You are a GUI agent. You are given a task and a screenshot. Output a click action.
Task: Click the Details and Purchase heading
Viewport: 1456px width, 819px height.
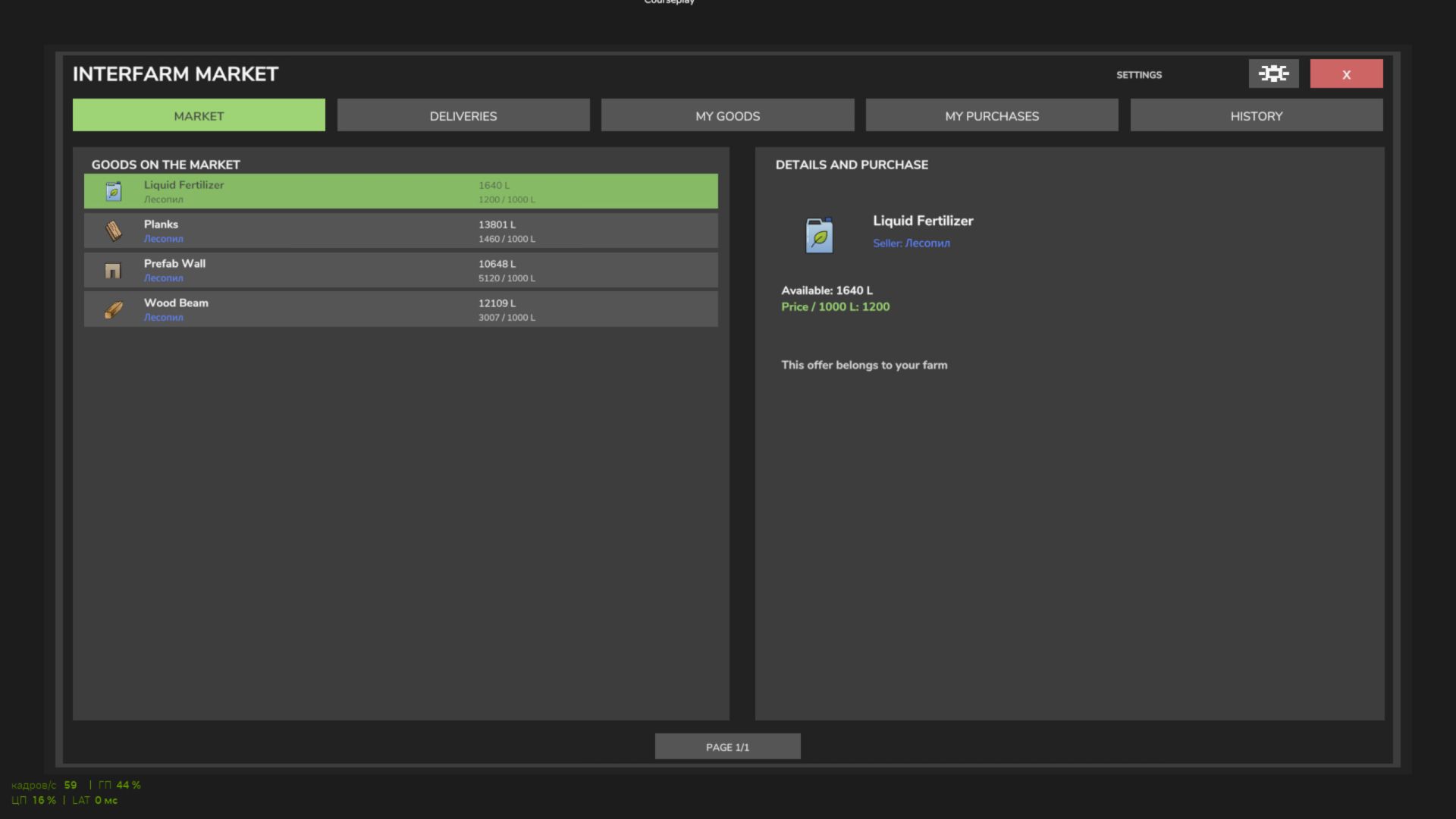(852, 165)
